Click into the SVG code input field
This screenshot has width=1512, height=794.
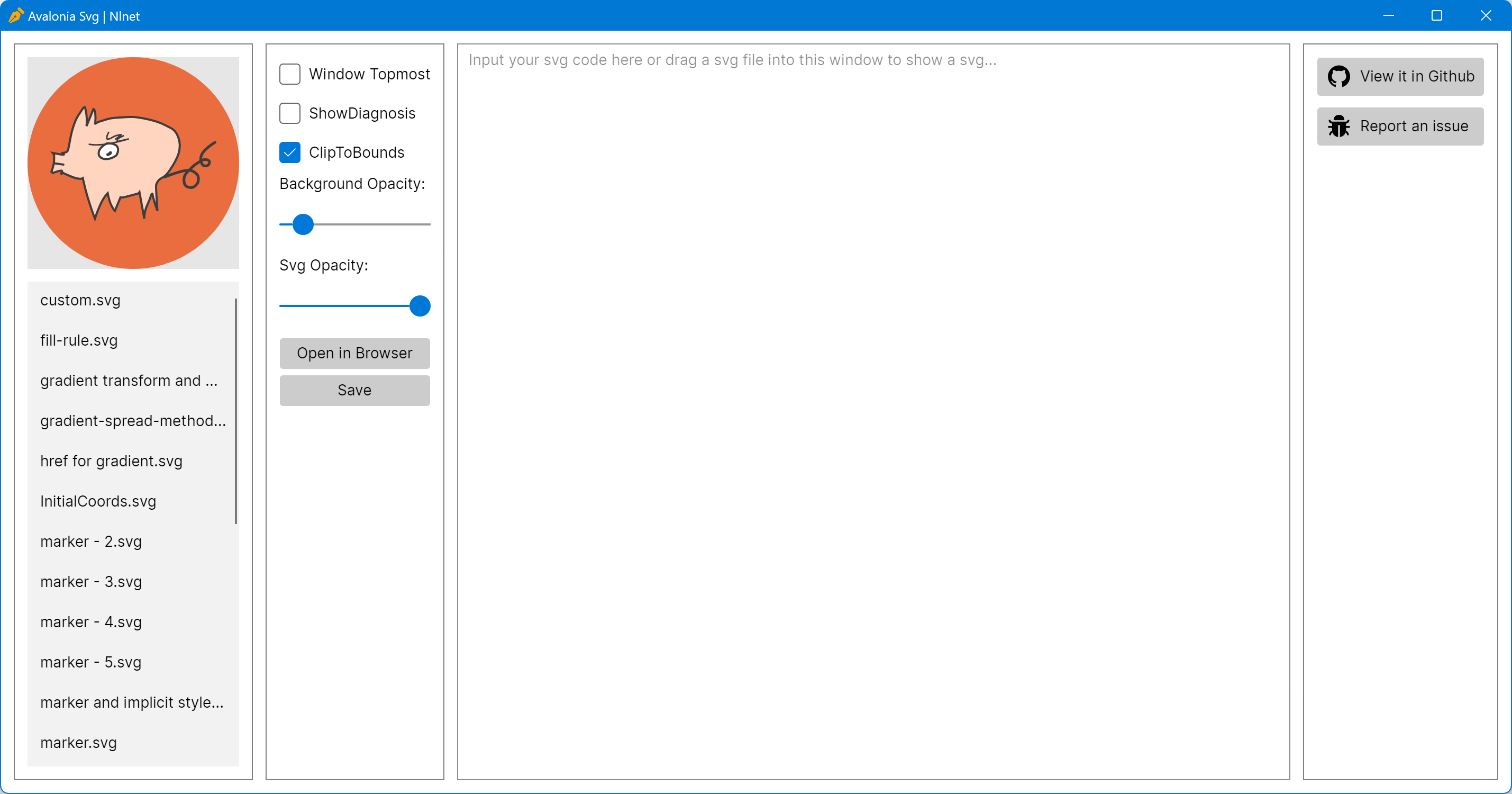point(873,411)
